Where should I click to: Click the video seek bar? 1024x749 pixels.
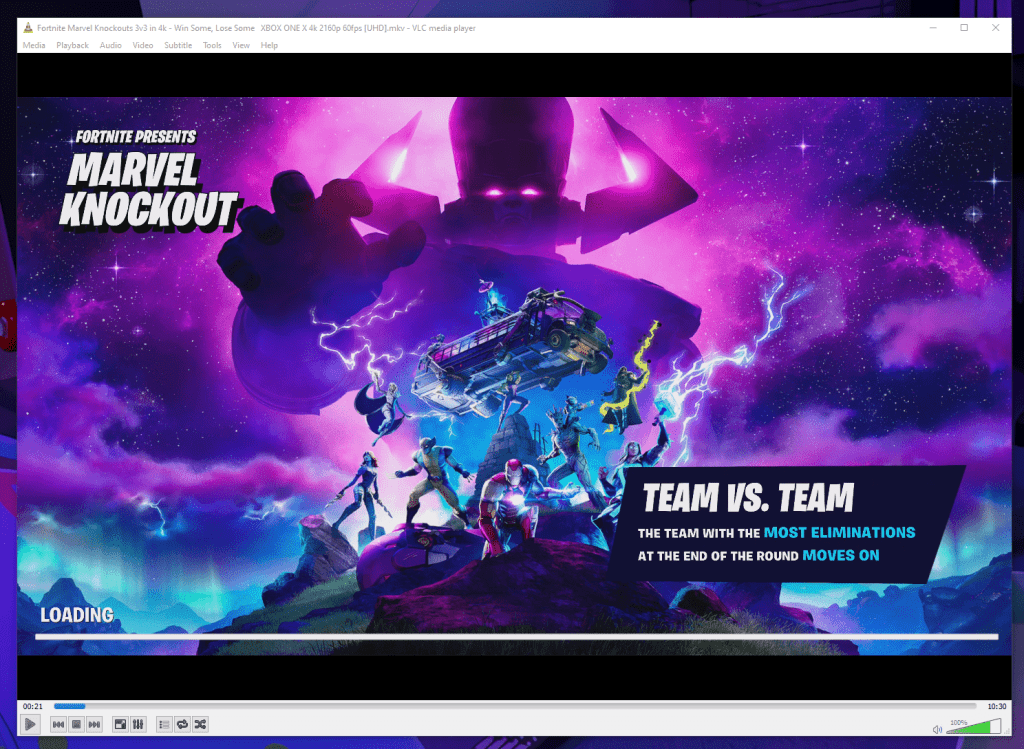click(500, 706)
